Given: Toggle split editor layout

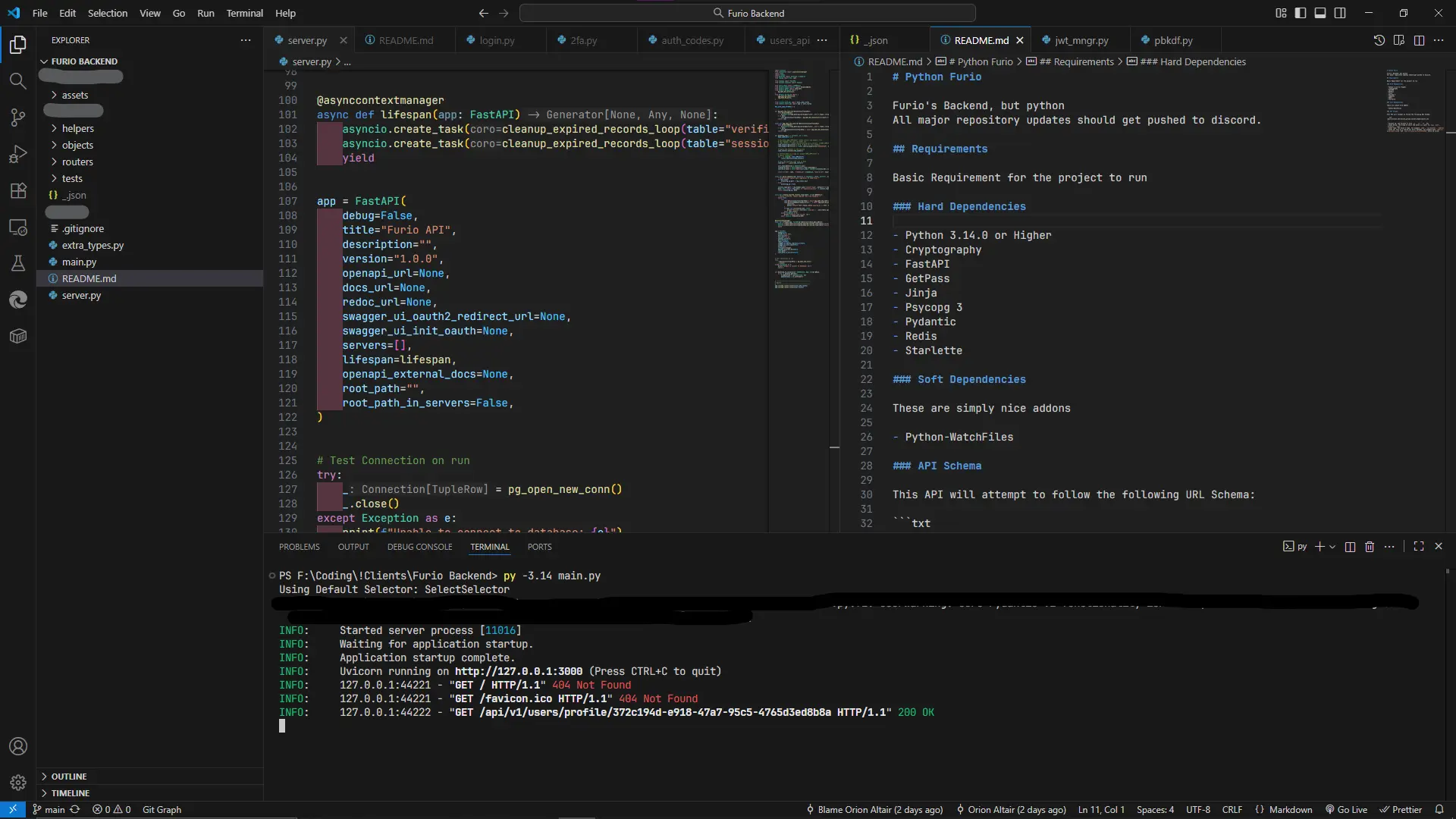Looking at the screenshot, I should click(1418, 40).
